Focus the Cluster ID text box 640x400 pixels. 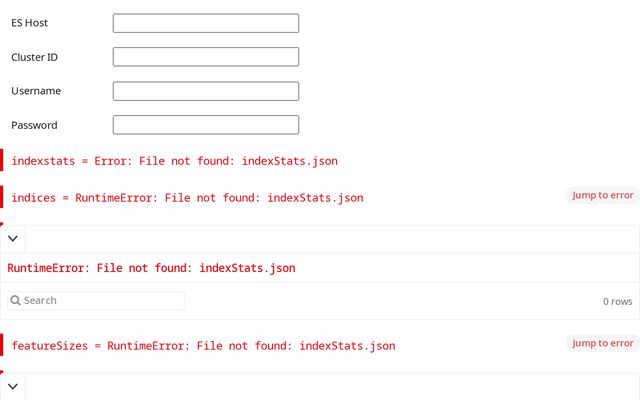(x=205, y=57)
